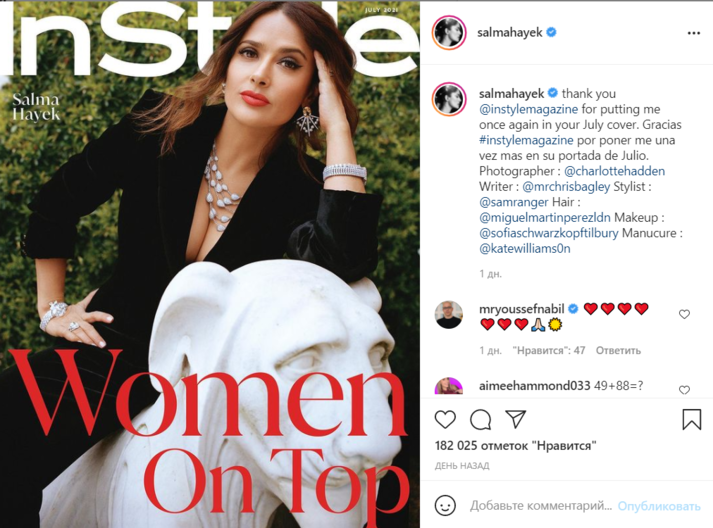Like mryoussefnabil's comment with its heart
This screenshot has height=528, width=713.
click(x=684, y=314)
